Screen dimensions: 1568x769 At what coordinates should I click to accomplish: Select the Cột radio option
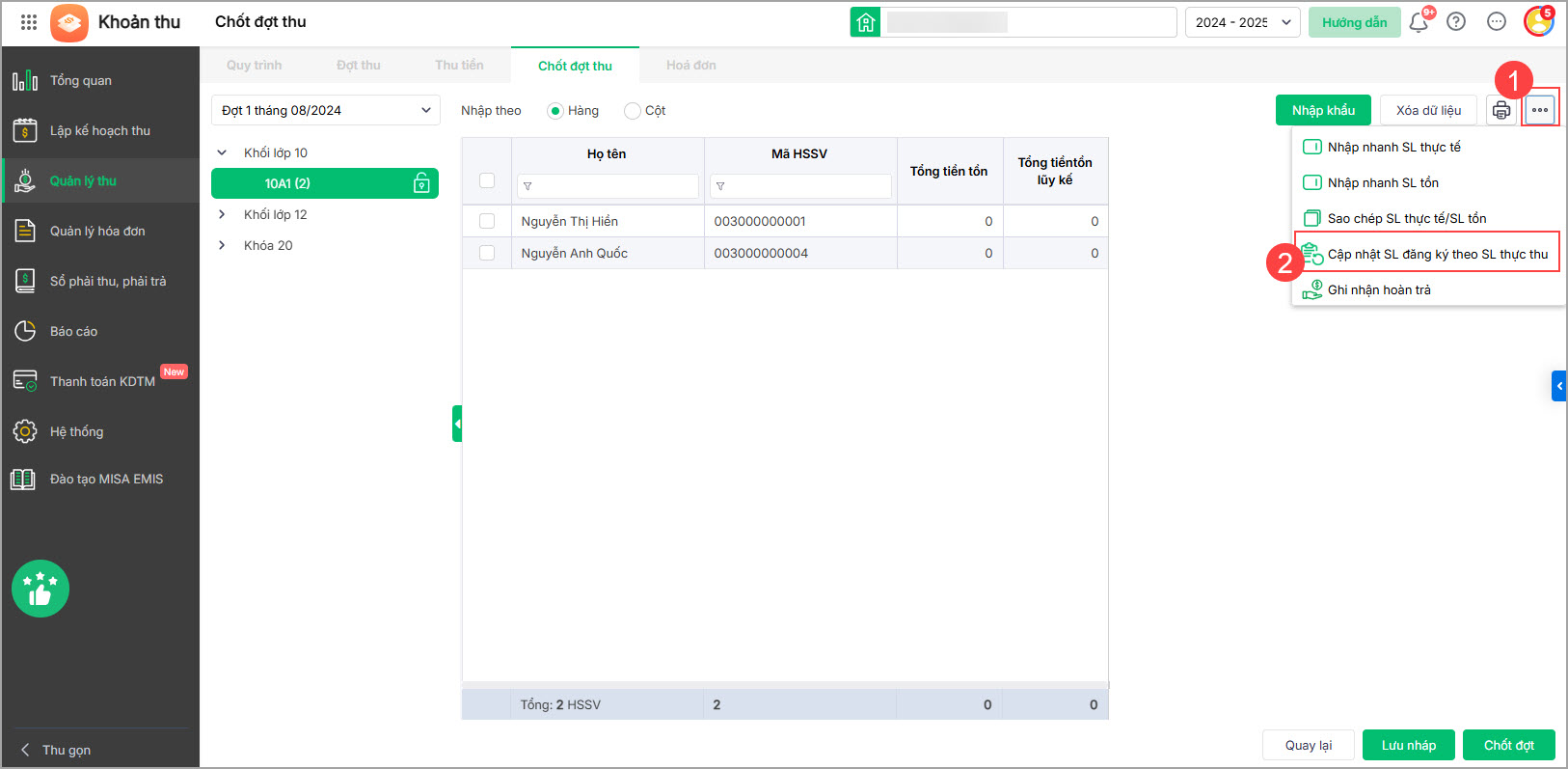coord(633,111)
